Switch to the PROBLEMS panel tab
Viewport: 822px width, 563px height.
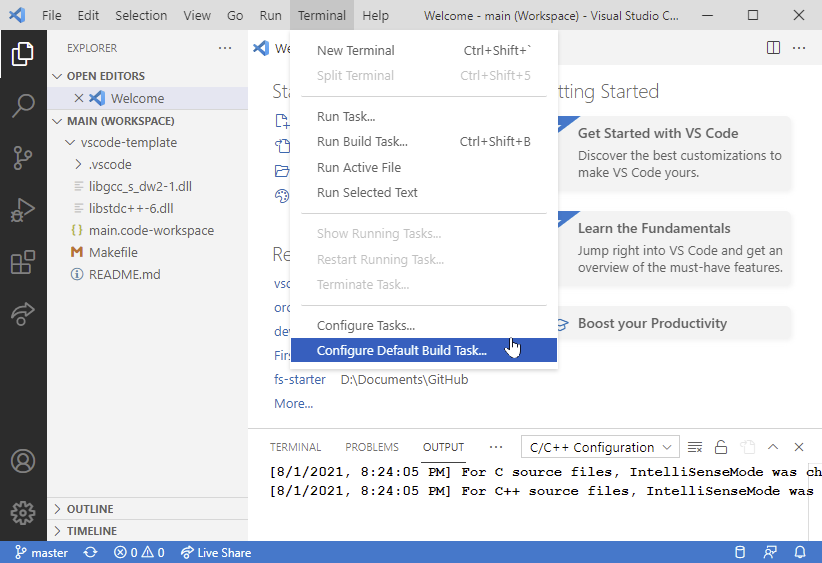[372, 447]
